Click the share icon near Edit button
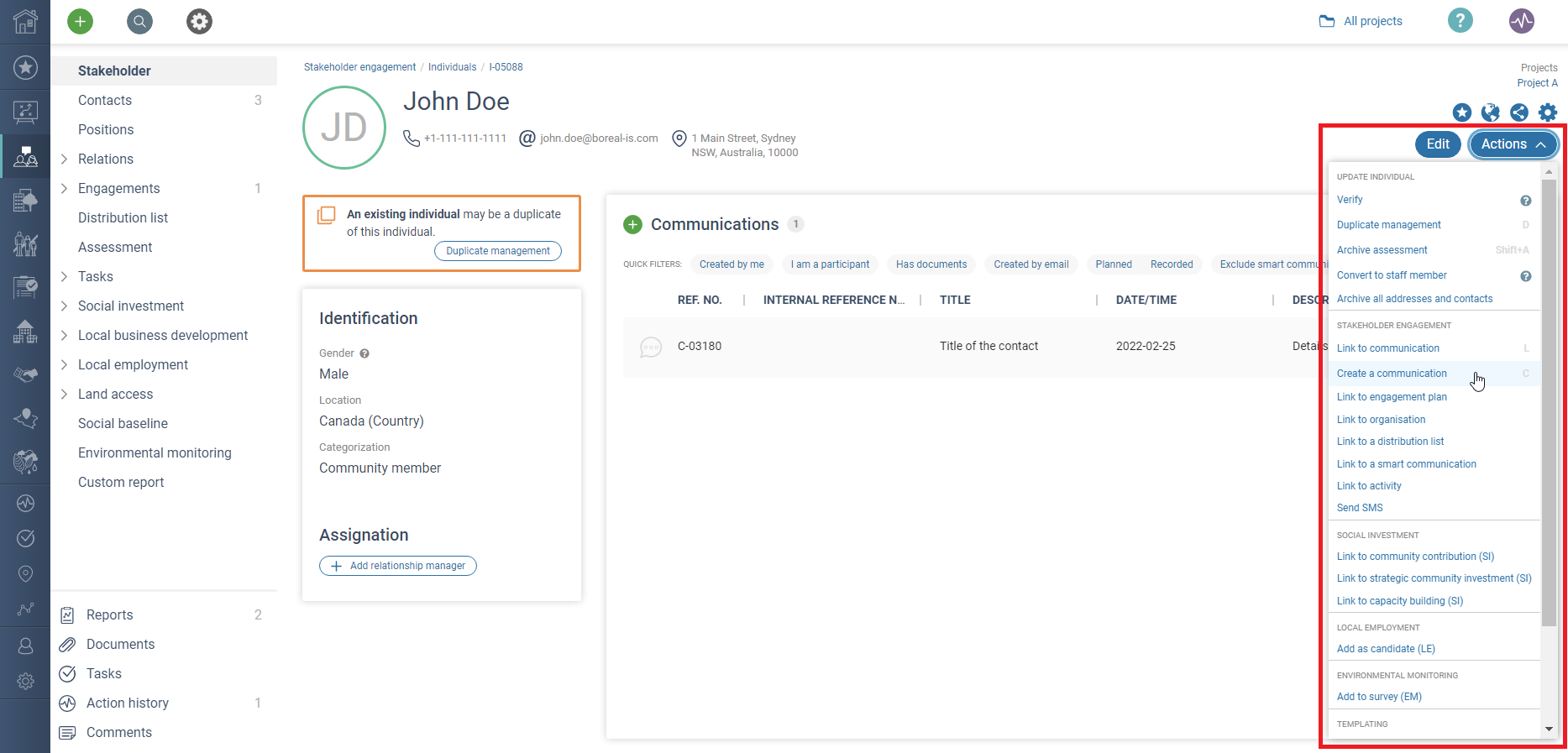Image resolution: width=1568 pixels, height=753 pixels. pyautogui.click(x=1518, y=112)
